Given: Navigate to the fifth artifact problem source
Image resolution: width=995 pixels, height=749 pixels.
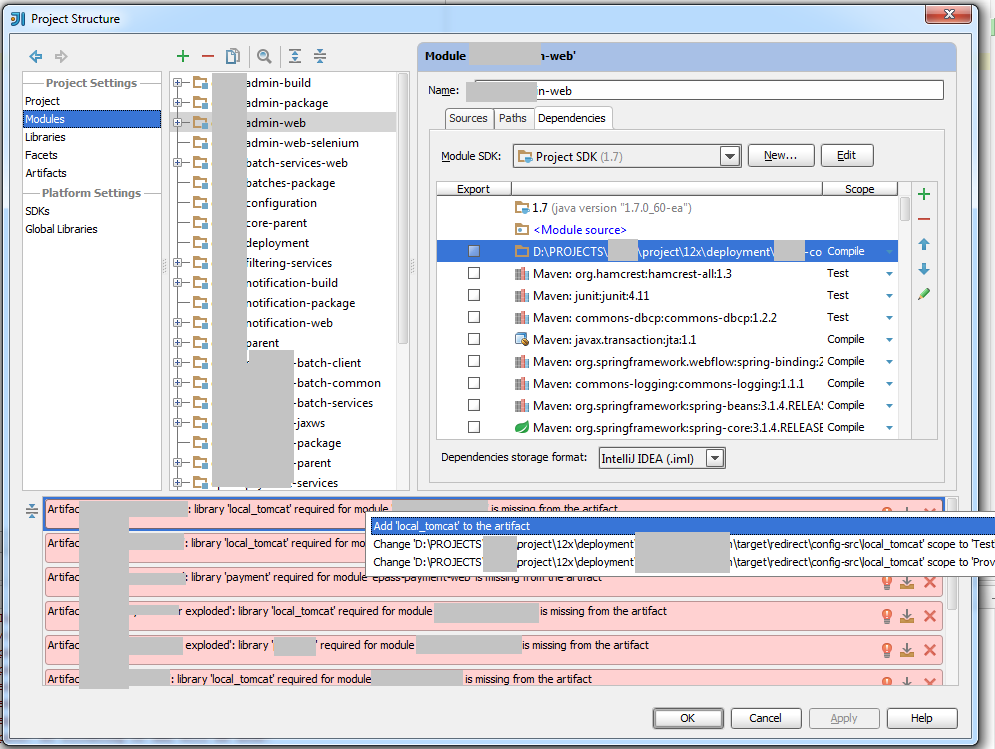Looking at the screenshot, I should click(x=907, y=650).
